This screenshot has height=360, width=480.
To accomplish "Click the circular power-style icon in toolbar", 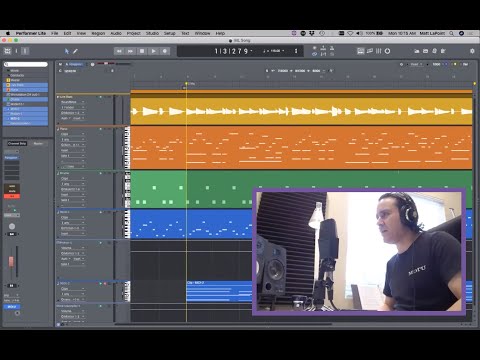I will [387, 51].
